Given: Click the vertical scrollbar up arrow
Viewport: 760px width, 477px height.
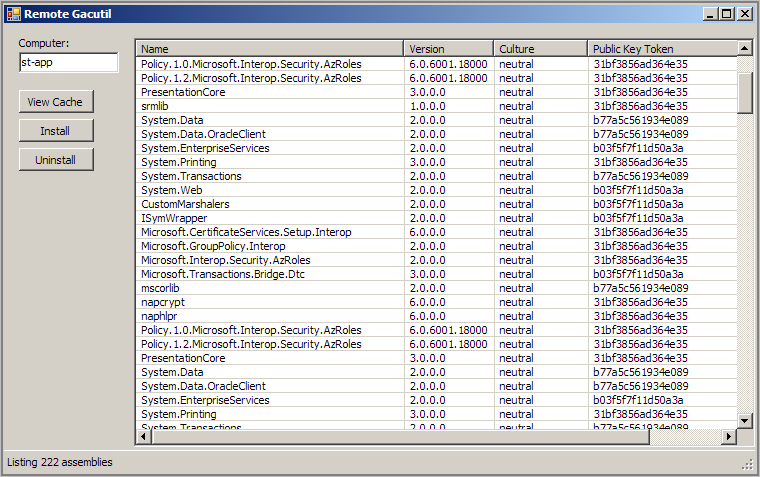Looking at the screenshot, I should click(x=744, y=48).
